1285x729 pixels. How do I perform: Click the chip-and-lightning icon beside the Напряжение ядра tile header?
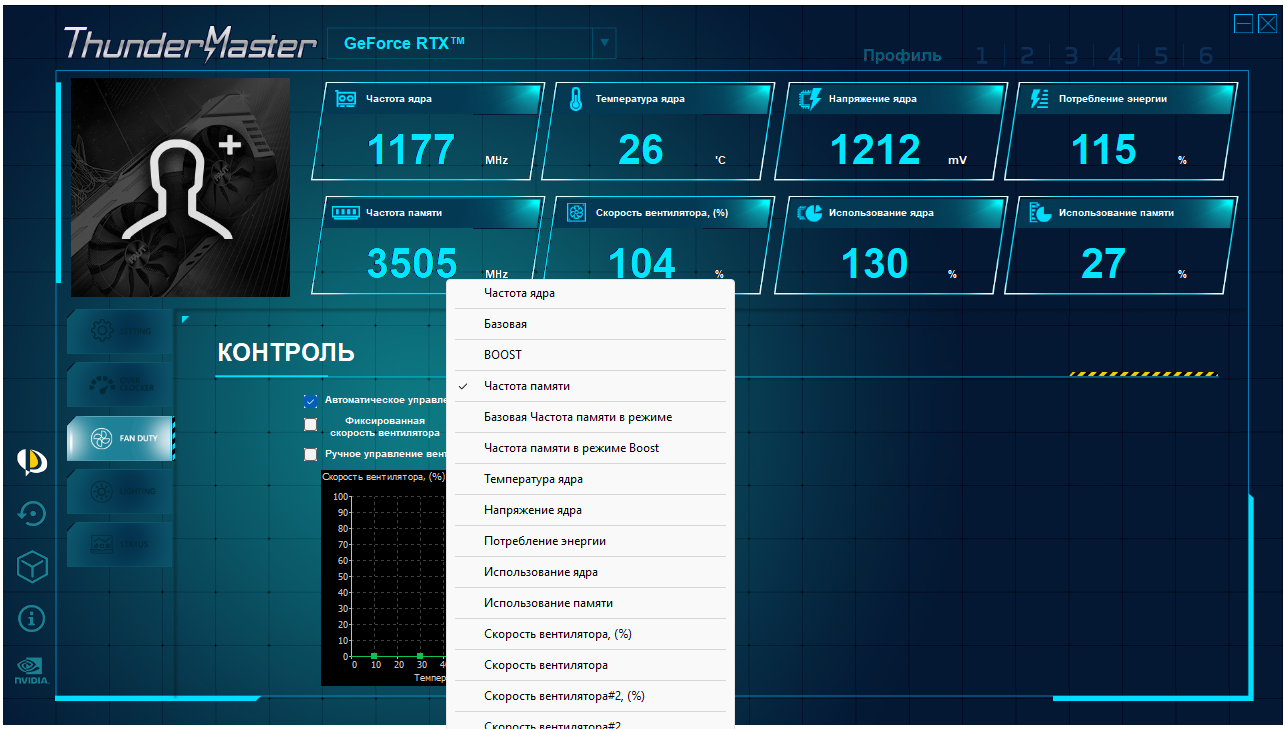click(x=809, y=98)
